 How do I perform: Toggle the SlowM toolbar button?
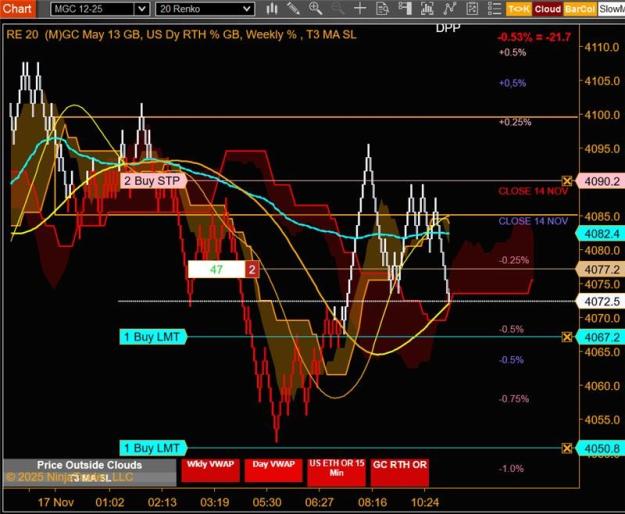coord(611,9)
